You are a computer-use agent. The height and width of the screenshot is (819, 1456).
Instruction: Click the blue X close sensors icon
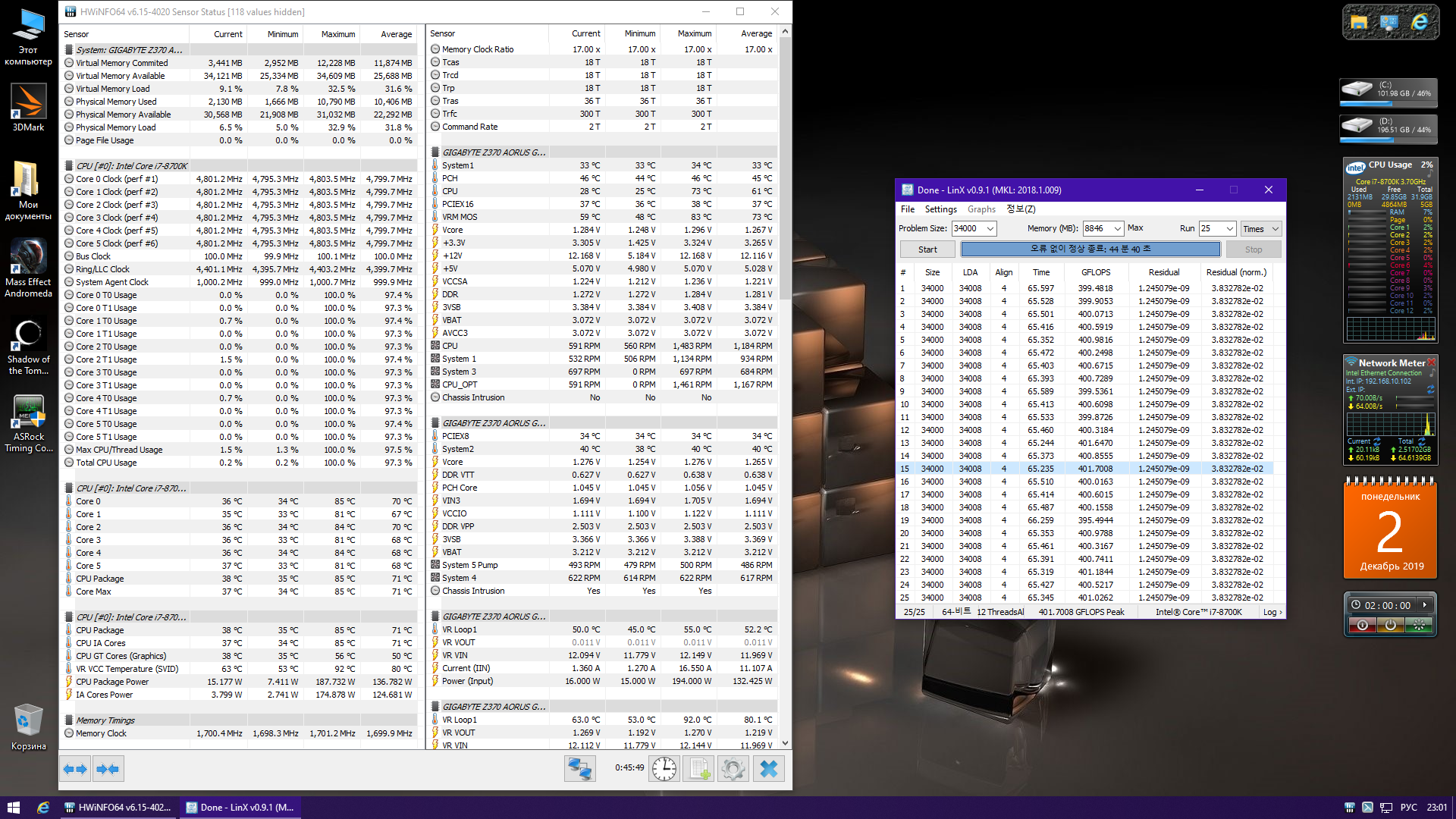coord(768,769)
